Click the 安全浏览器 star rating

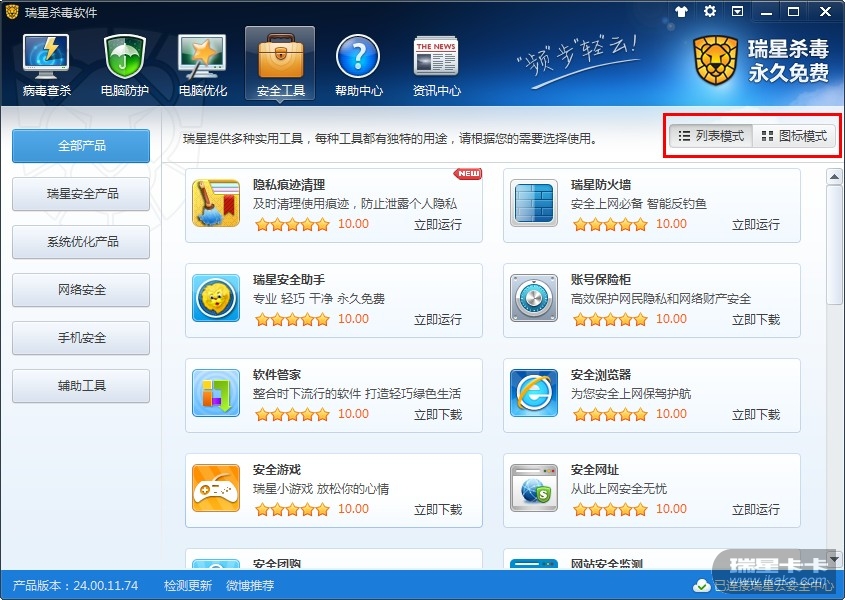click(x=610, y=414)
